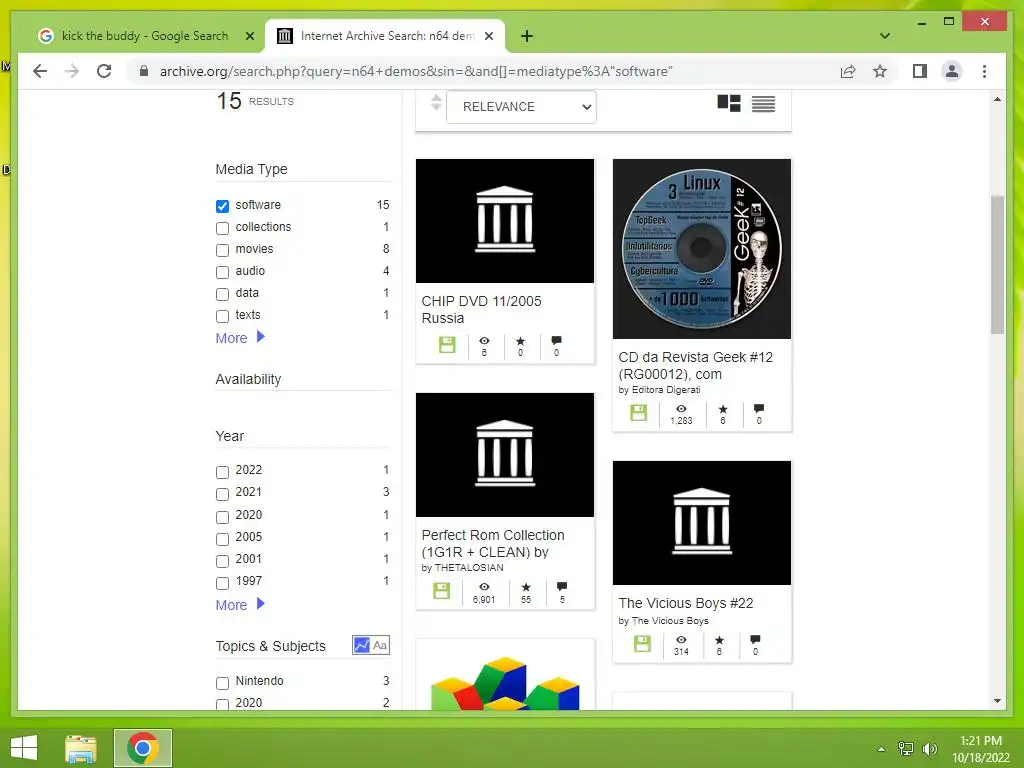Viewport: 1024px width, 768px height.
Task: Click the reviews icon on Perfect Rom Collection card
Action: [x=562, y=586]
